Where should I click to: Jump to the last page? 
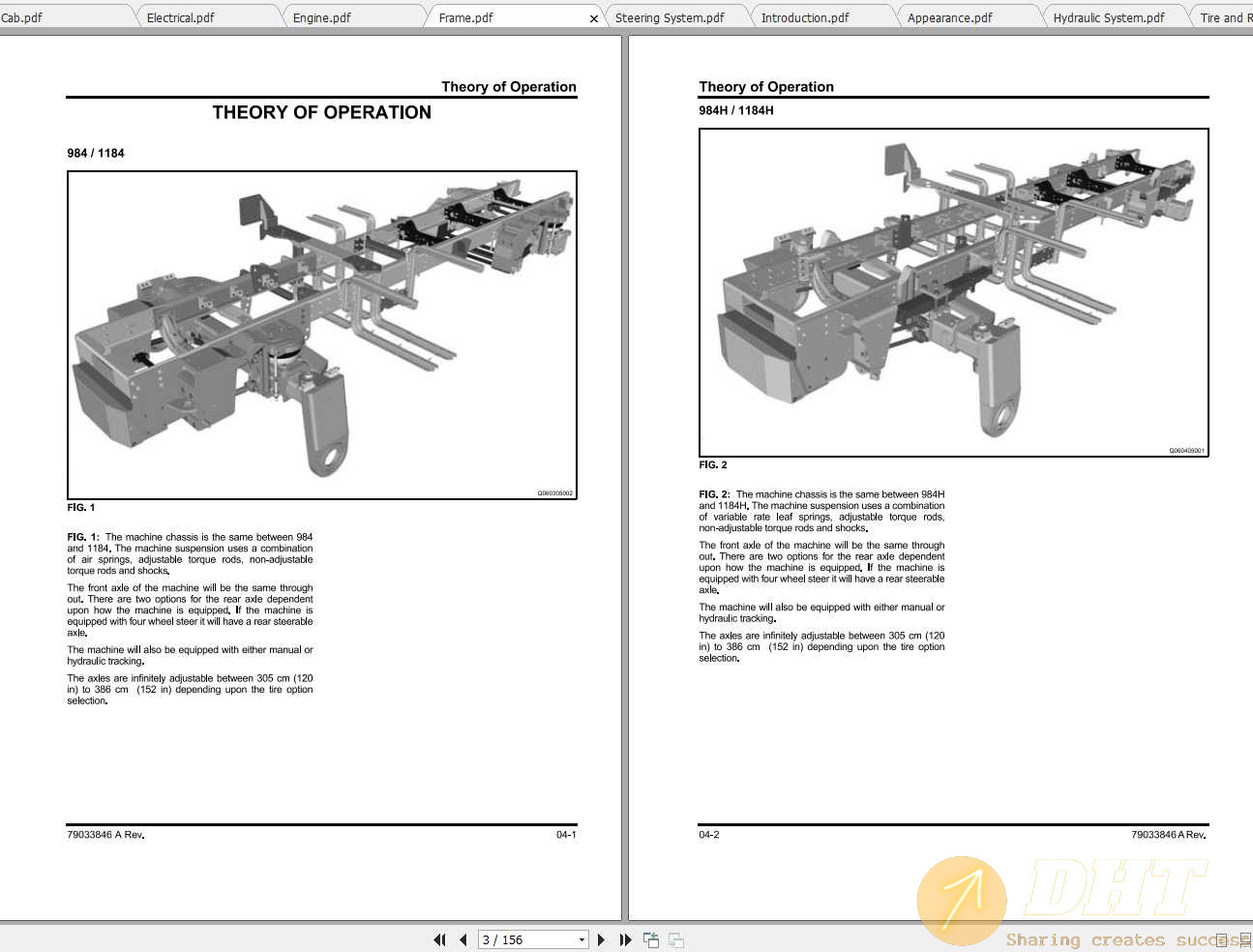coord(625,939)
